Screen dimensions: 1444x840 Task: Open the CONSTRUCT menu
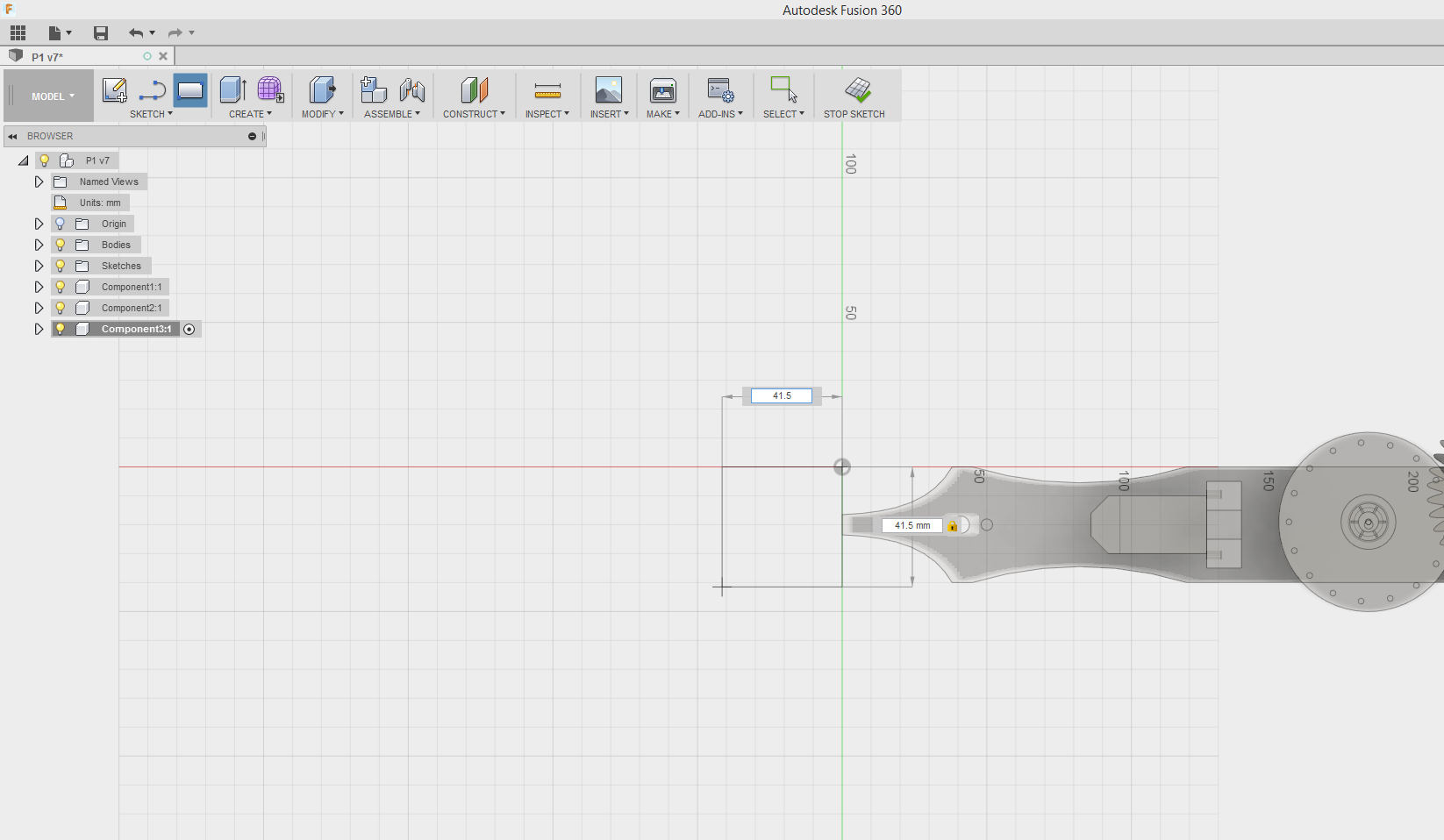click(474, 114)
